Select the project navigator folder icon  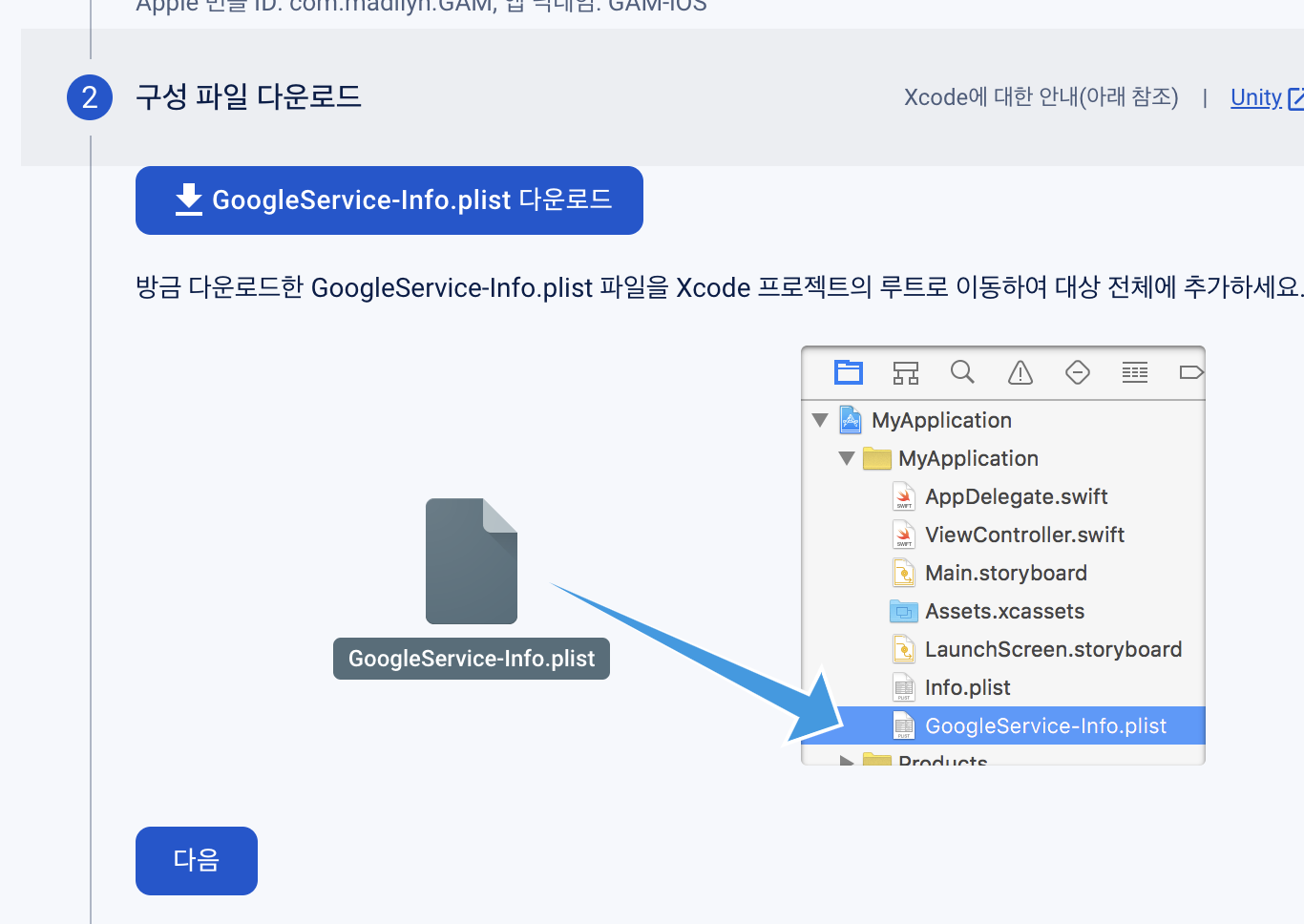[848, 372]
